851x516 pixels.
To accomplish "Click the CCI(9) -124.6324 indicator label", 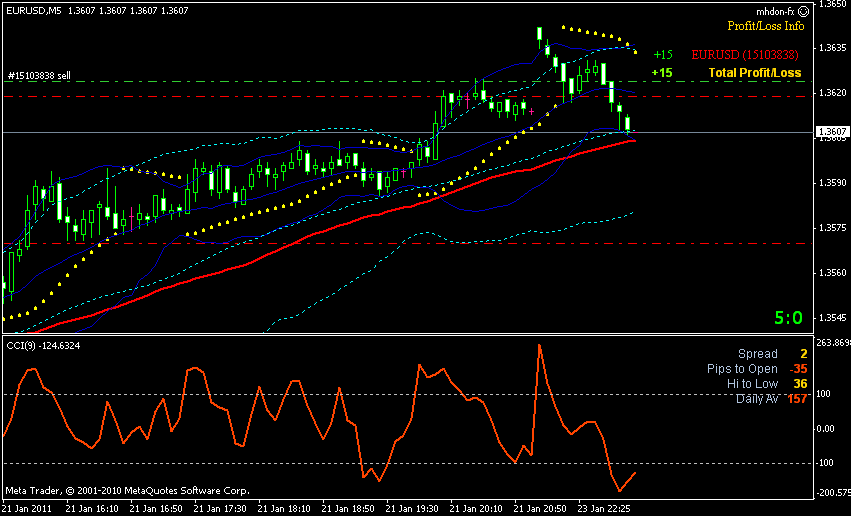I will 43,346.
